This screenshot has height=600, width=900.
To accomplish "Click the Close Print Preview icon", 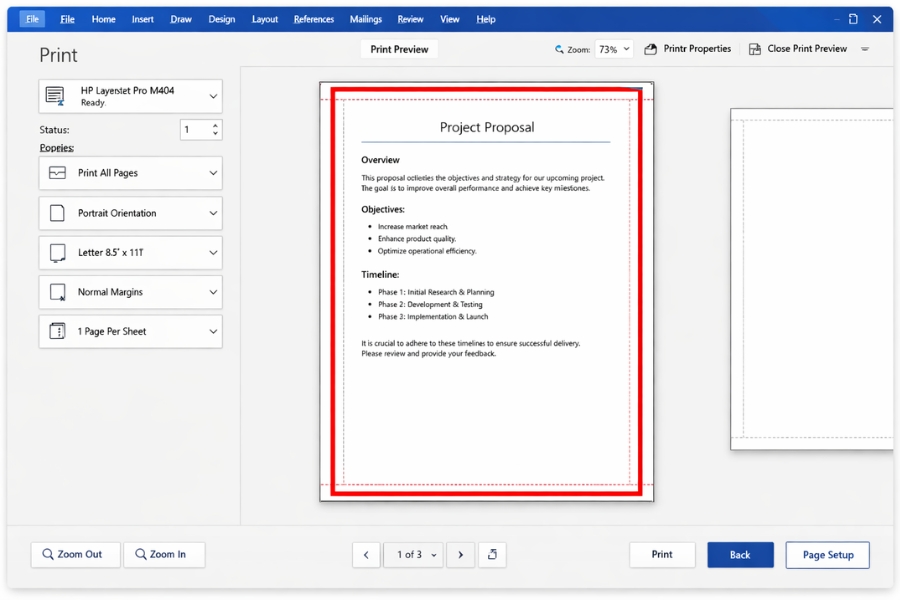I will pos(754,48).
